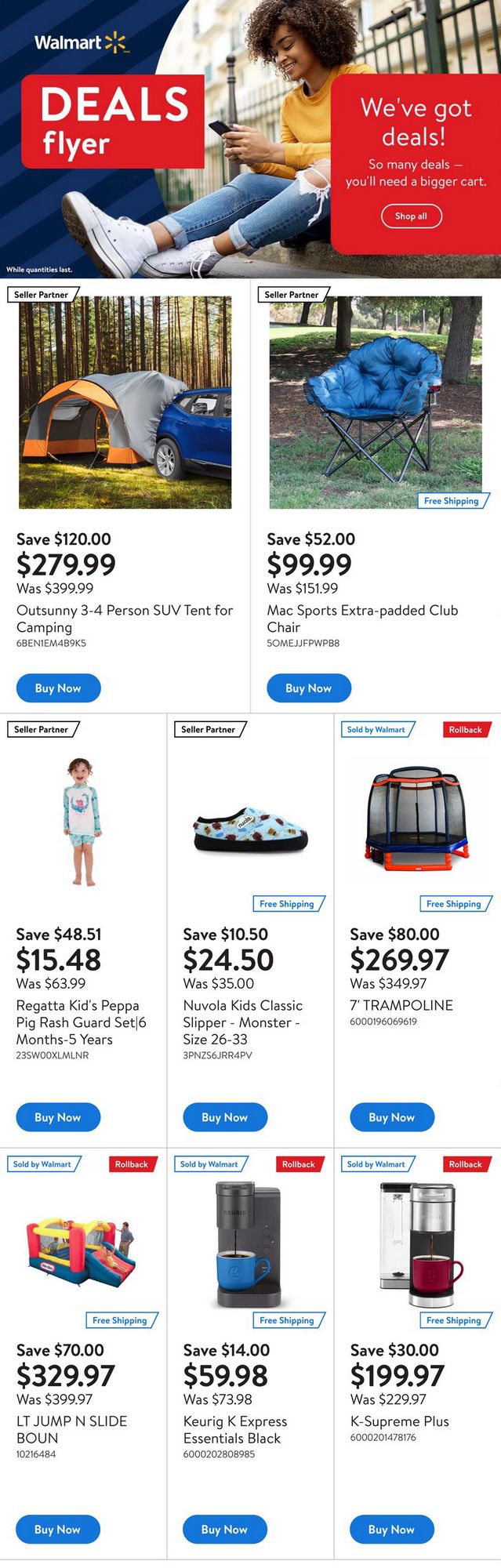Click Buy Now for Keurig K Express
This screenshot has width=501, height=1568.
[225, 1530]
